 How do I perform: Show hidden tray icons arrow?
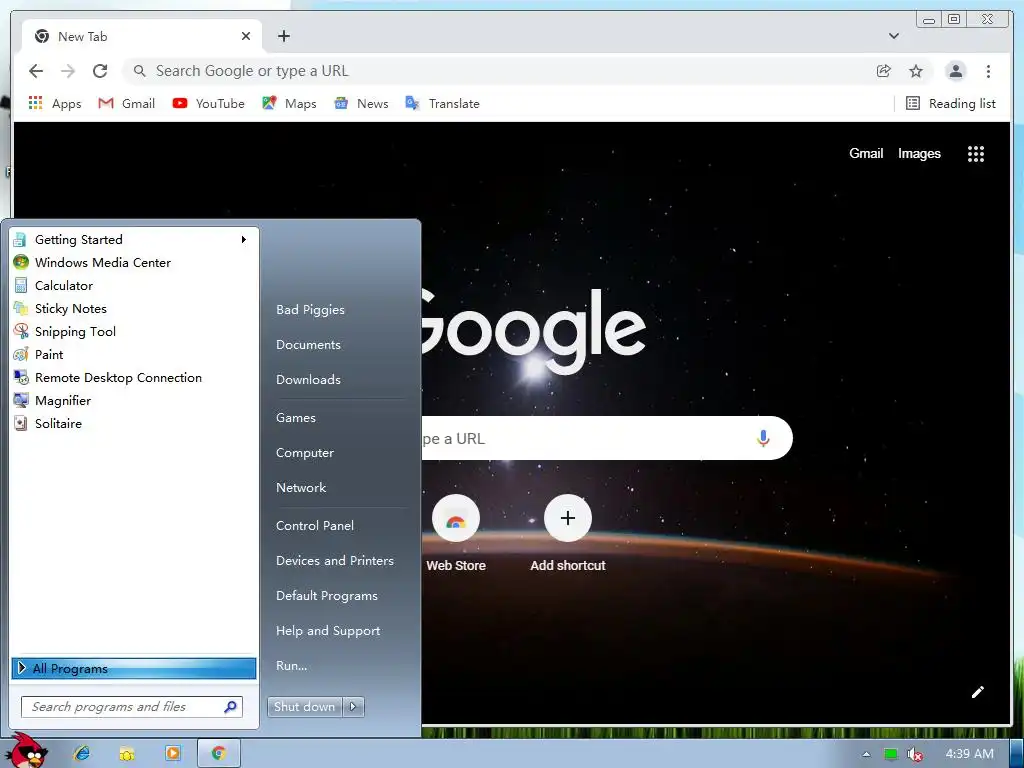click(x=867, y=754)
